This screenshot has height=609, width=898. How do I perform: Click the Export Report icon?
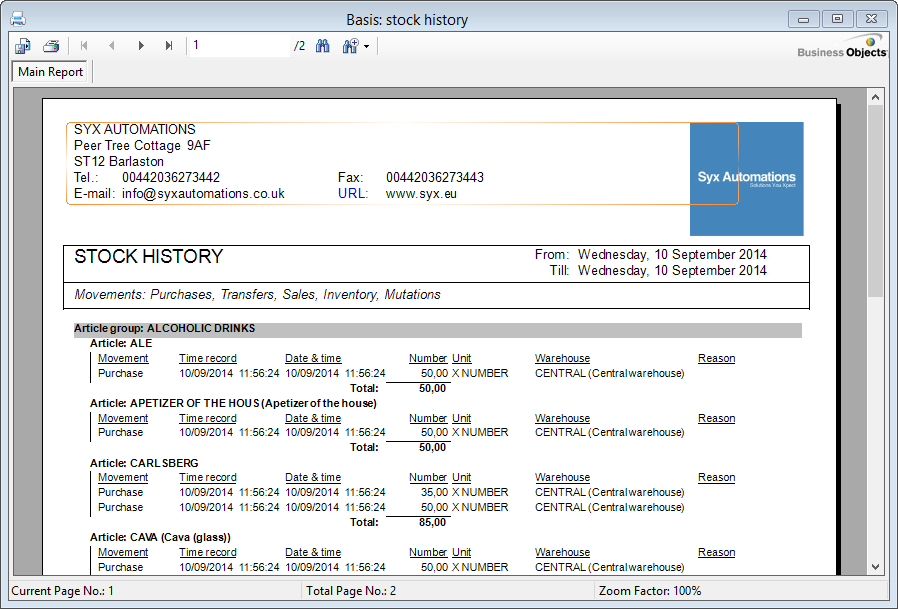23,46
